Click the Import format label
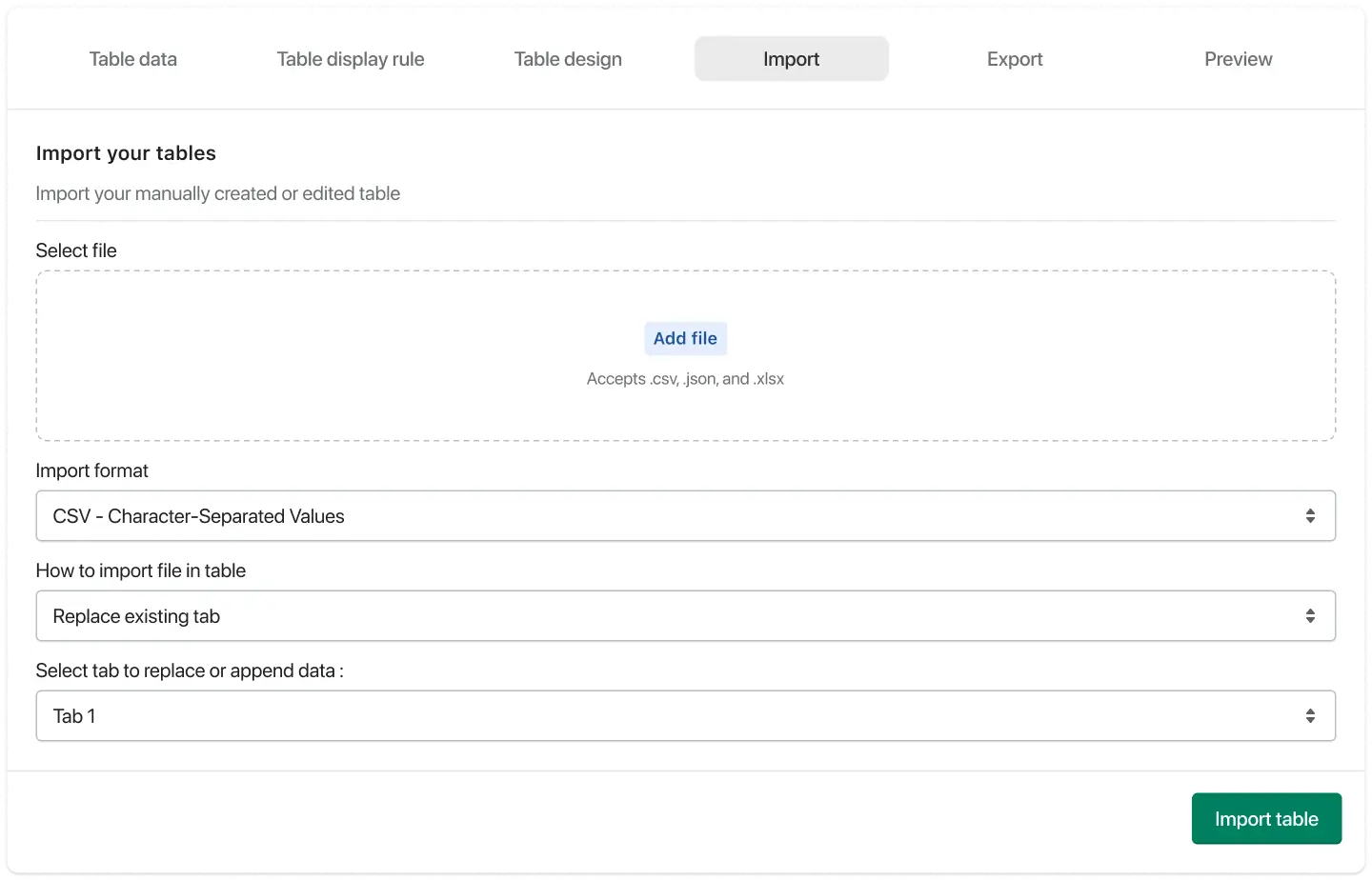 (x=92, y=470)
